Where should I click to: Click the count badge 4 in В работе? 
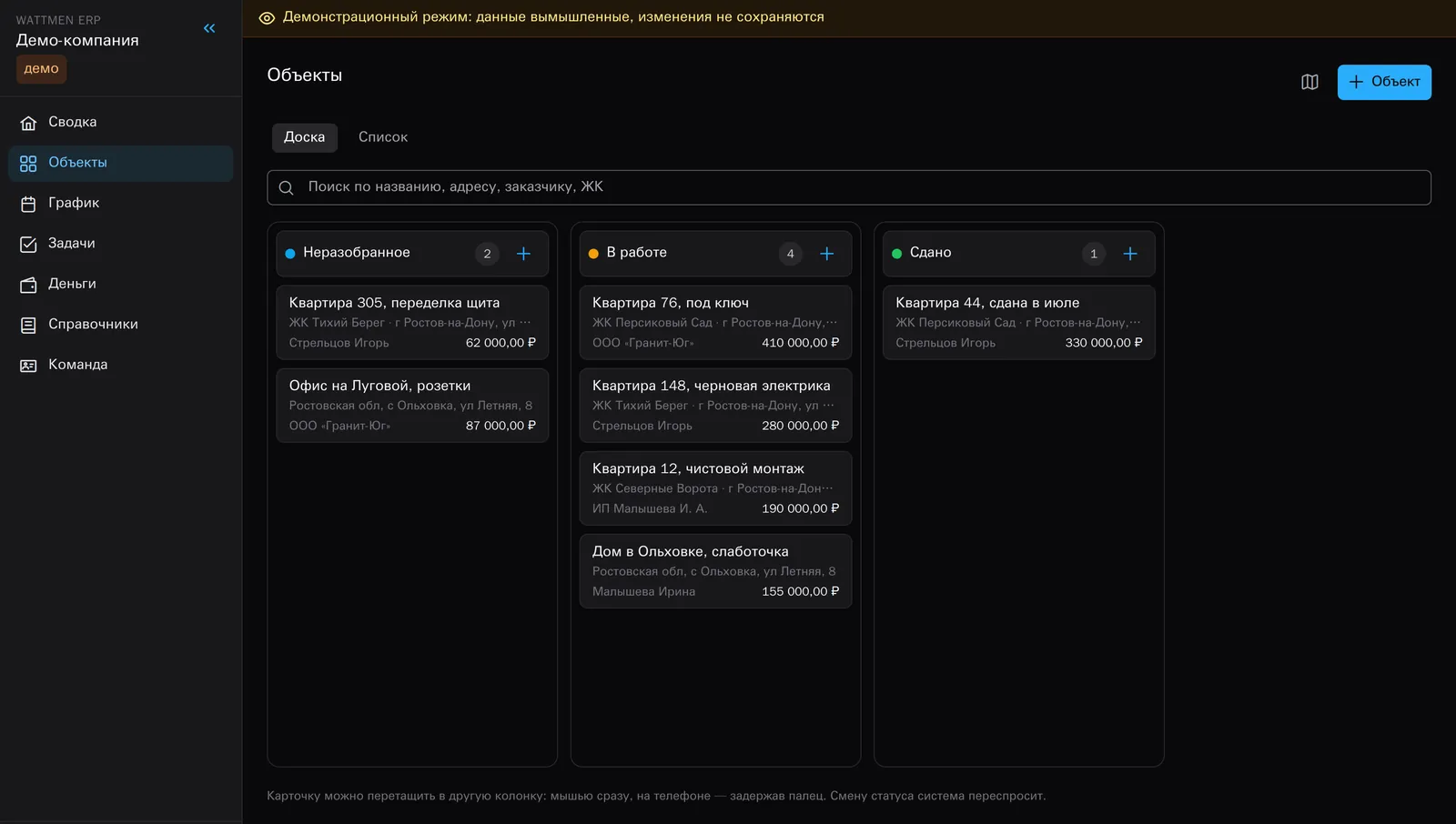click(790, 254)
